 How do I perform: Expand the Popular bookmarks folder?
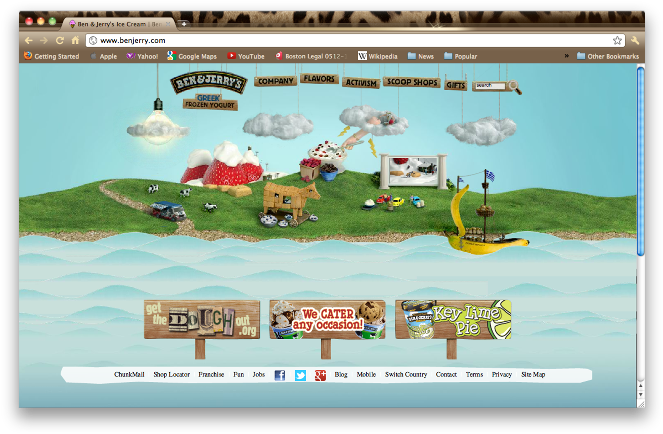(x=460, y=56)
